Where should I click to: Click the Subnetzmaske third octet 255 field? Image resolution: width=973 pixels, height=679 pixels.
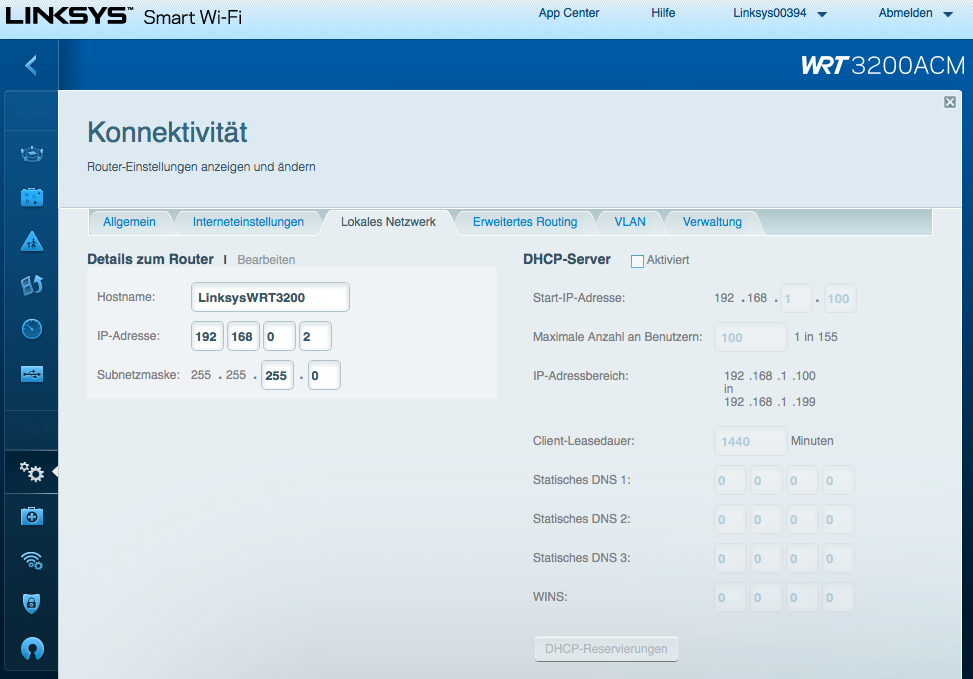pos(277,375)
